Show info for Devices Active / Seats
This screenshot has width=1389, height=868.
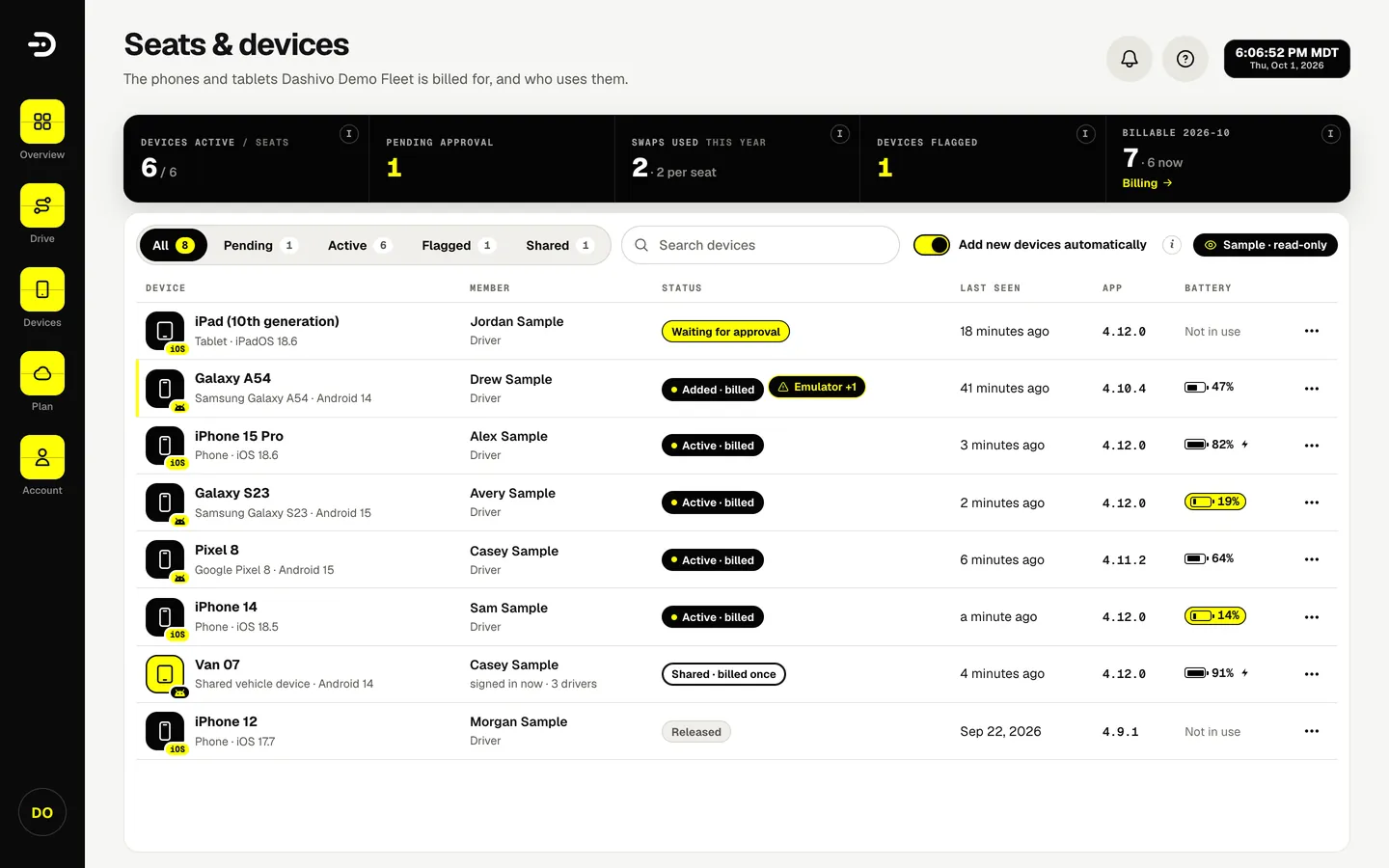349,134
